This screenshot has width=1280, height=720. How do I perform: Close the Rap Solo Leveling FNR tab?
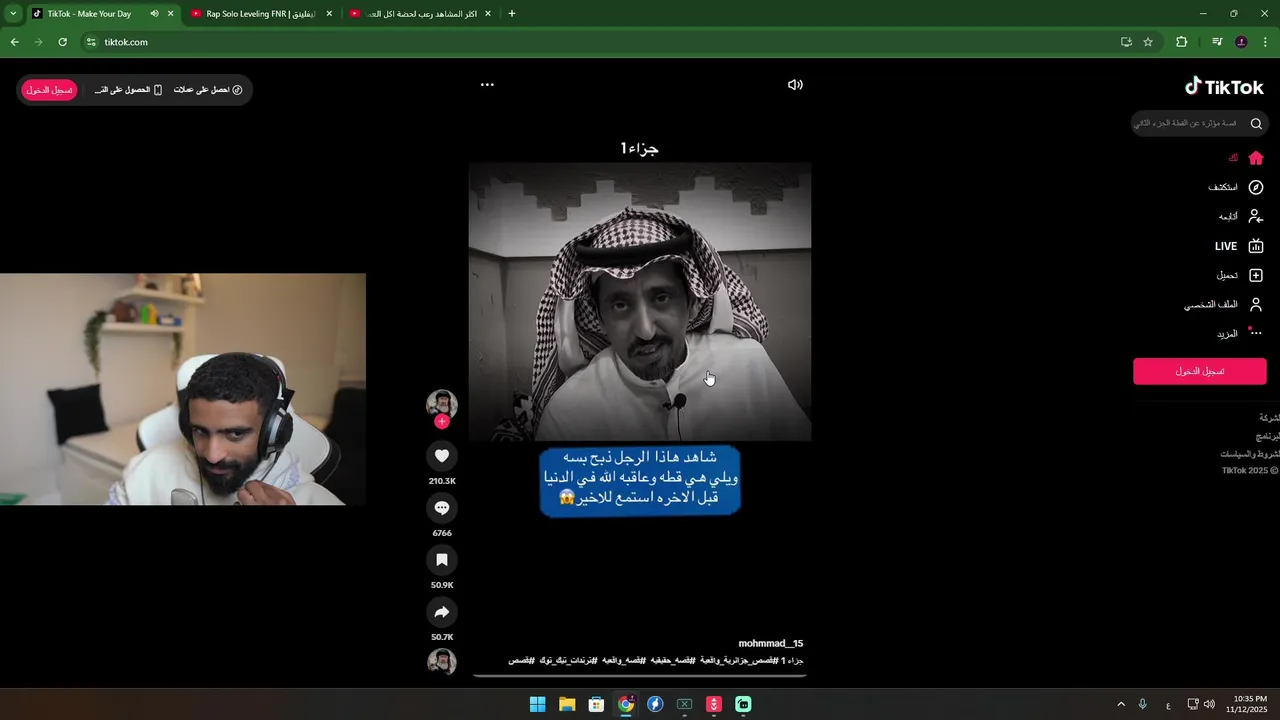(x=329, y=14)
